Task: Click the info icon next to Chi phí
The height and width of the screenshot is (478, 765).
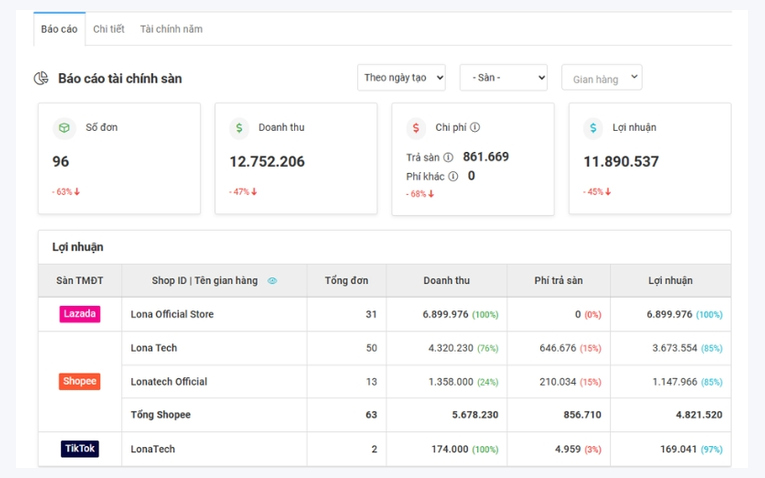Action: coord(475,127)
